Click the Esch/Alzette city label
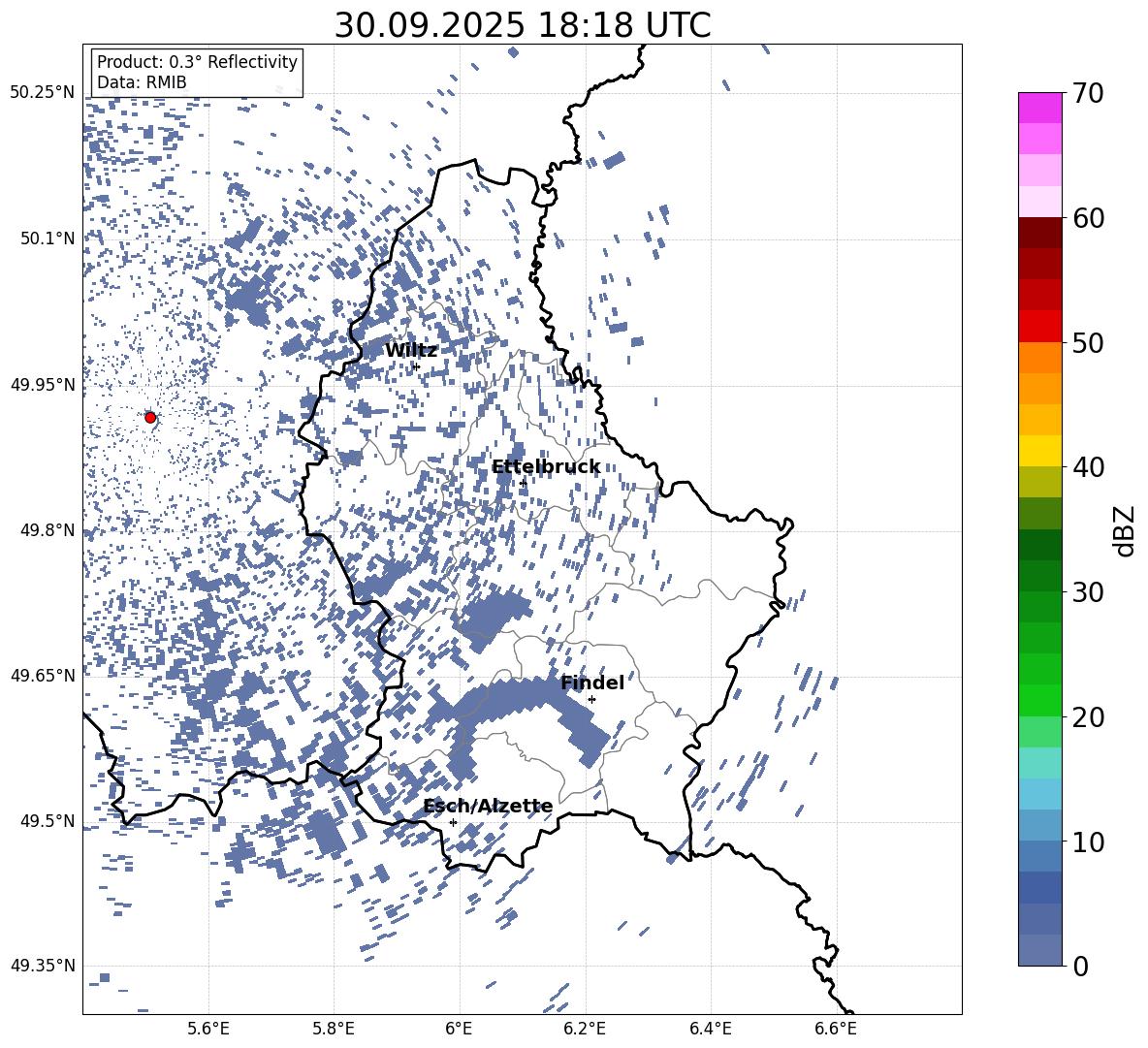Viewport: 1148px width, 1048px height. point(488,807)
